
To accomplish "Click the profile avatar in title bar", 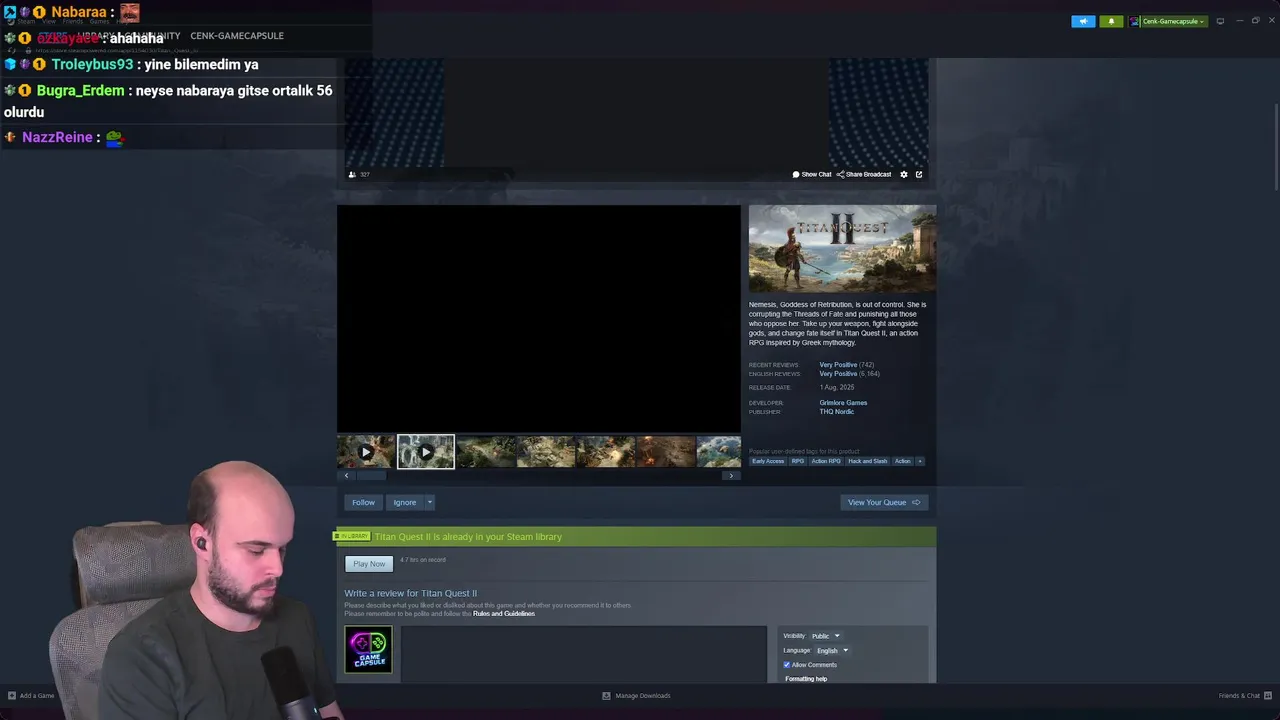I will tap(1135, 21).
